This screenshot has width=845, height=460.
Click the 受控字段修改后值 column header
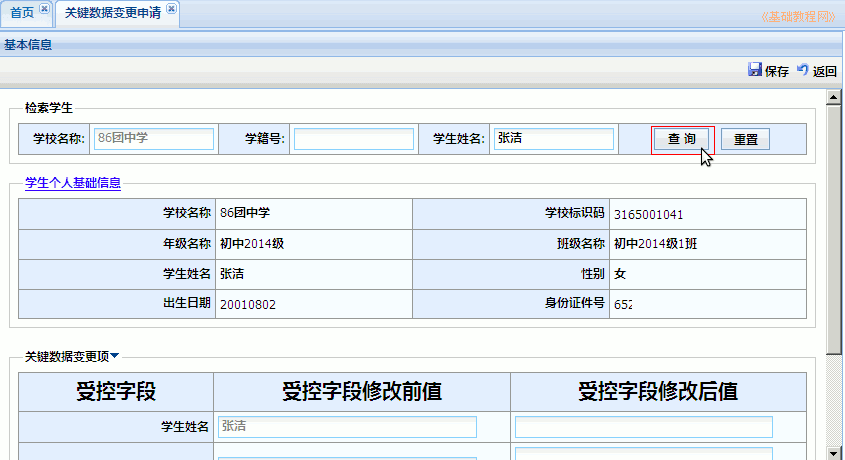point(658,392)
